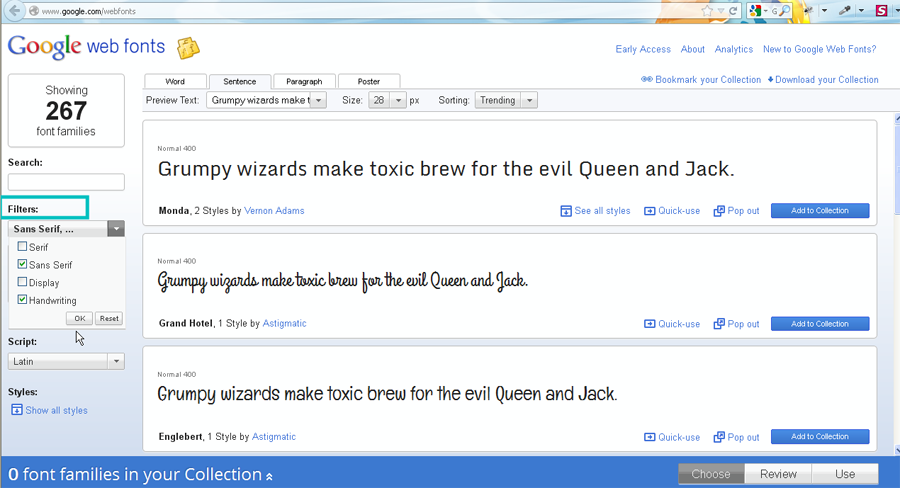Uncheck the Sans Serif filter checkbox
The width and height of the screenshot is (900, 488).
point(22,264)
